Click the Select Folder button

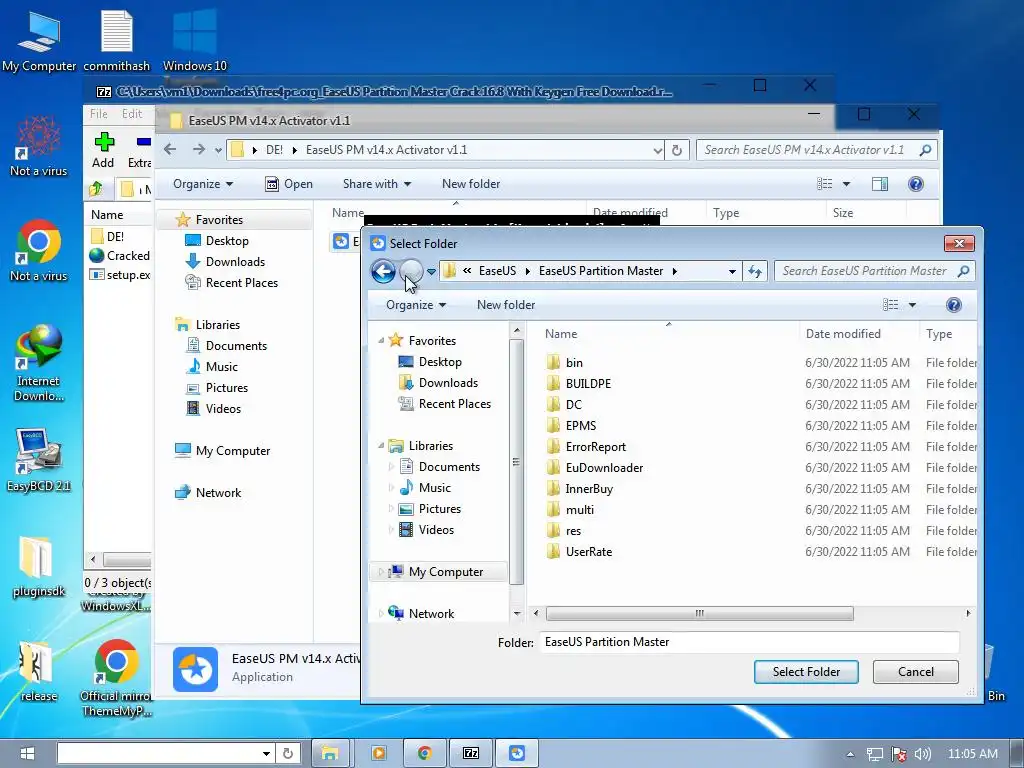click(806, 671)
